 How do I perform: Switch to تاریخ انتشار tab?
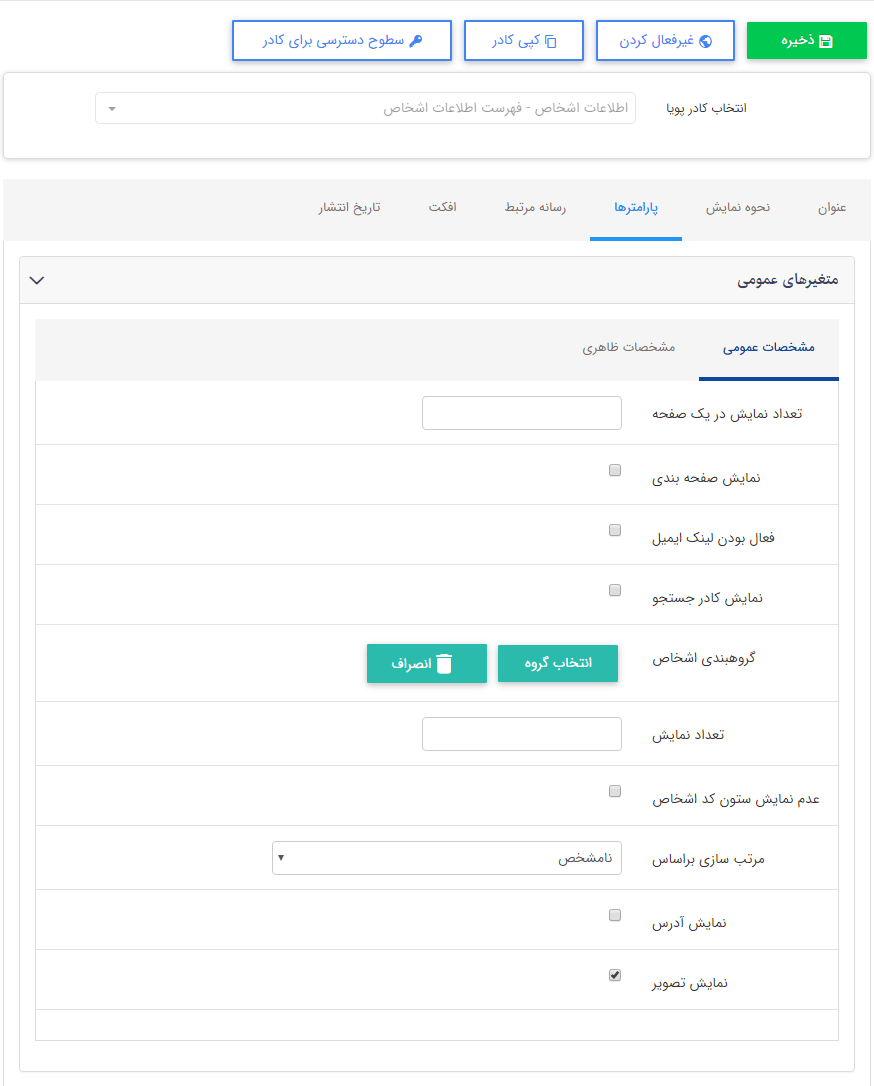(348, 207)
